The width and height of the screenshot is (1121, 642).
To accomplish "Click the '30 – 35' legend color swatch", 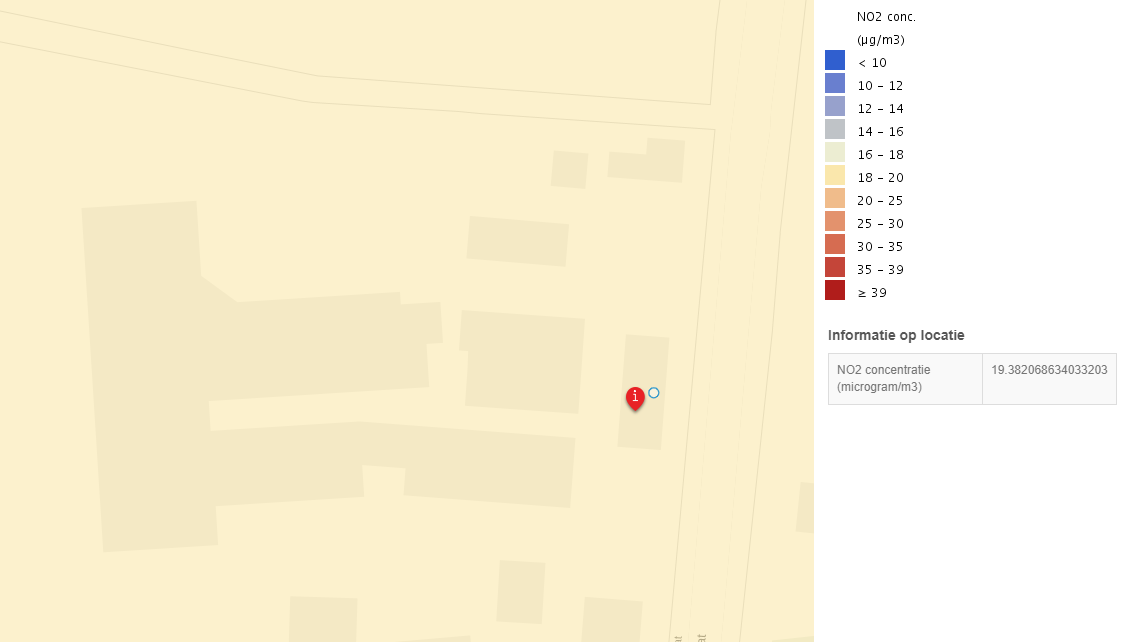I will (835, 244).
